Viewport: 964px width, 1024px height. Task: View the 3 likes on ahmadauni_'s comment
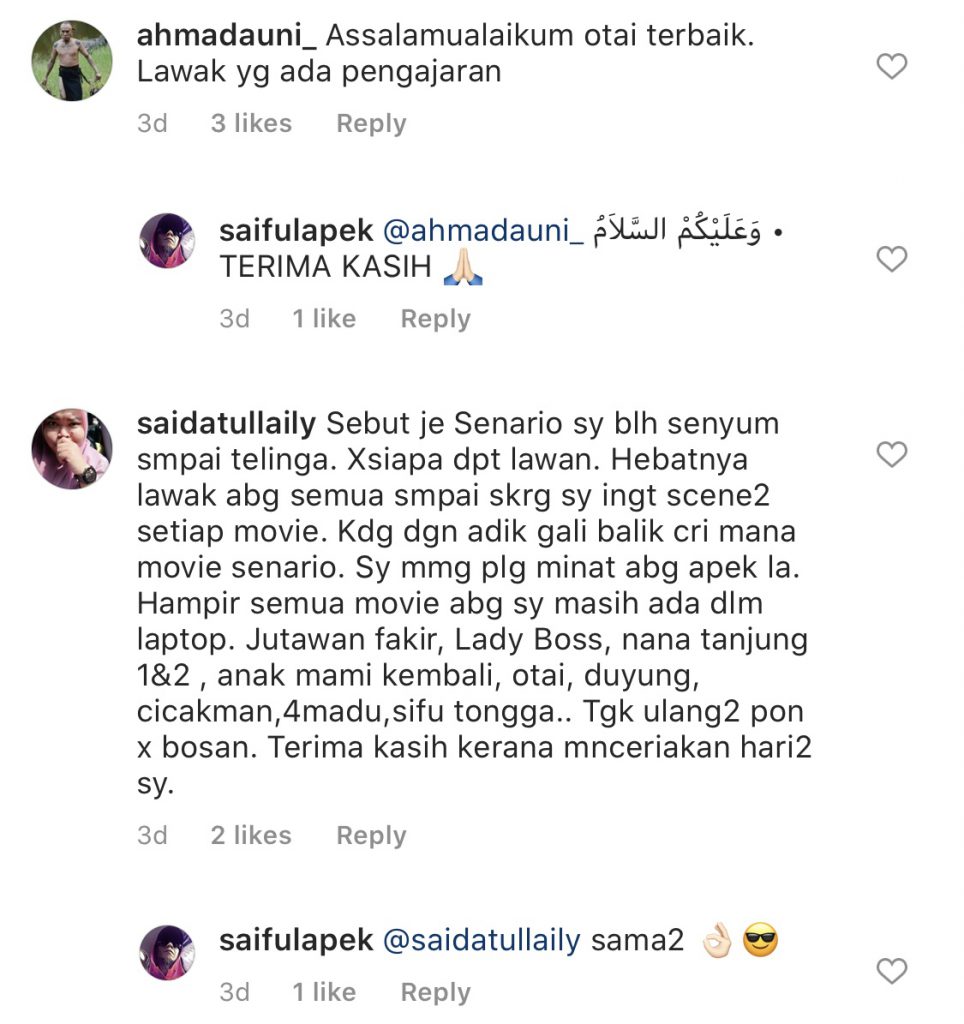[x=251, y=123]
